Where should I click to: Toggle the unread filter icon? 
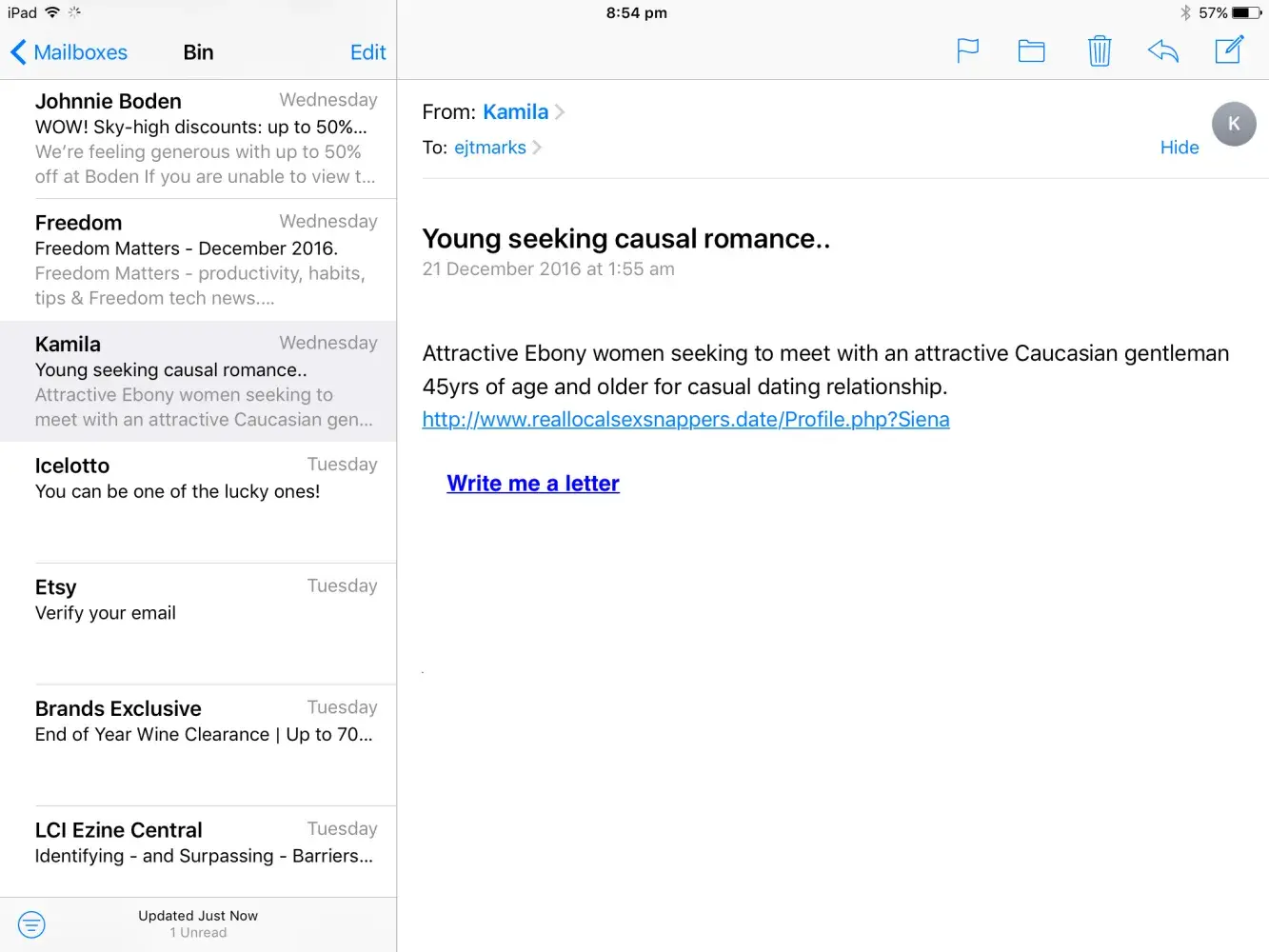[x=31, y=923]
